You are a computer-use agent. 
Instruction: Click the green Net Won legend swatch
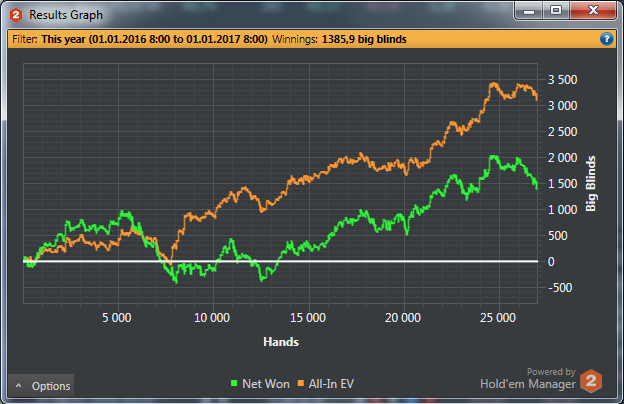234,383
